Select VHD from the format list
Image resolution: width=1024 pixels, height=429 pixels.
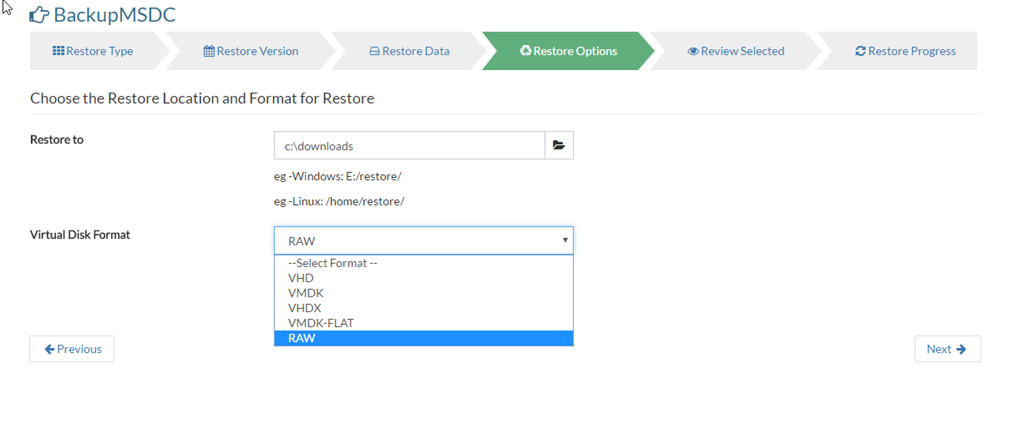point(423,278)
